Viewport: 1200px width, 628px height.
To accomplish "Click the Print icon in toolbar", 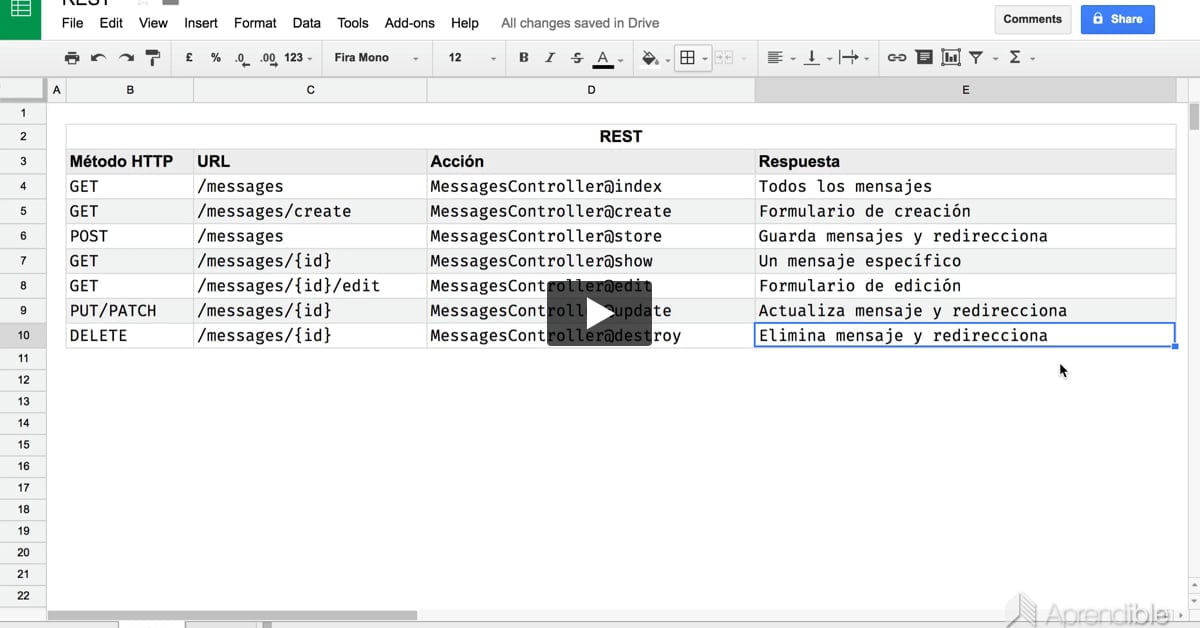I will pyautogui.click(x=72, y=58).
